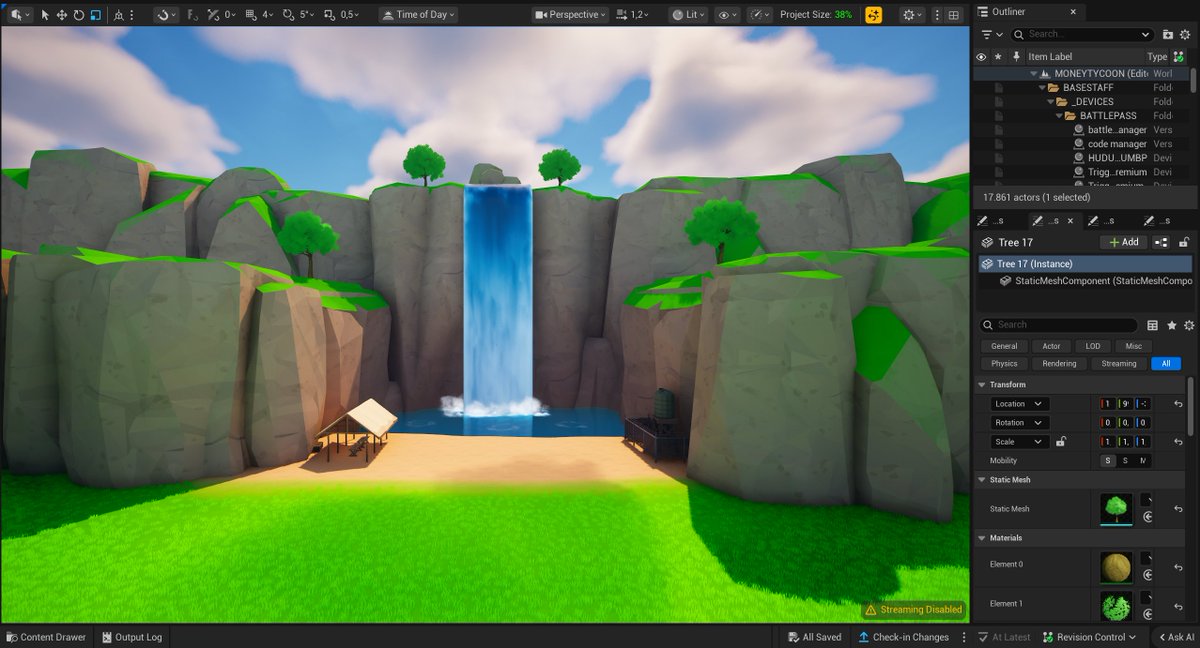Open the Perspective view mode menu
The image size is (1200, 648).
pyautogui.click(x=570, y=15)
